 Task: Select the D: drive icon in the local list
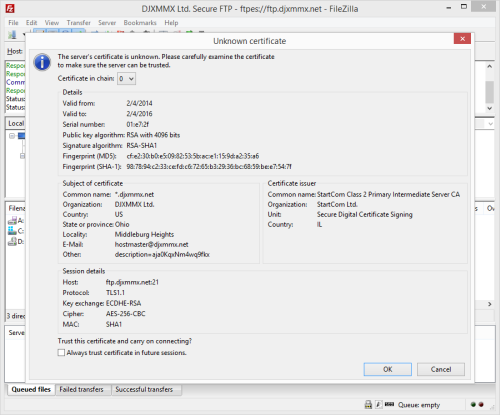pyautogui.click(x=12, y=241)
